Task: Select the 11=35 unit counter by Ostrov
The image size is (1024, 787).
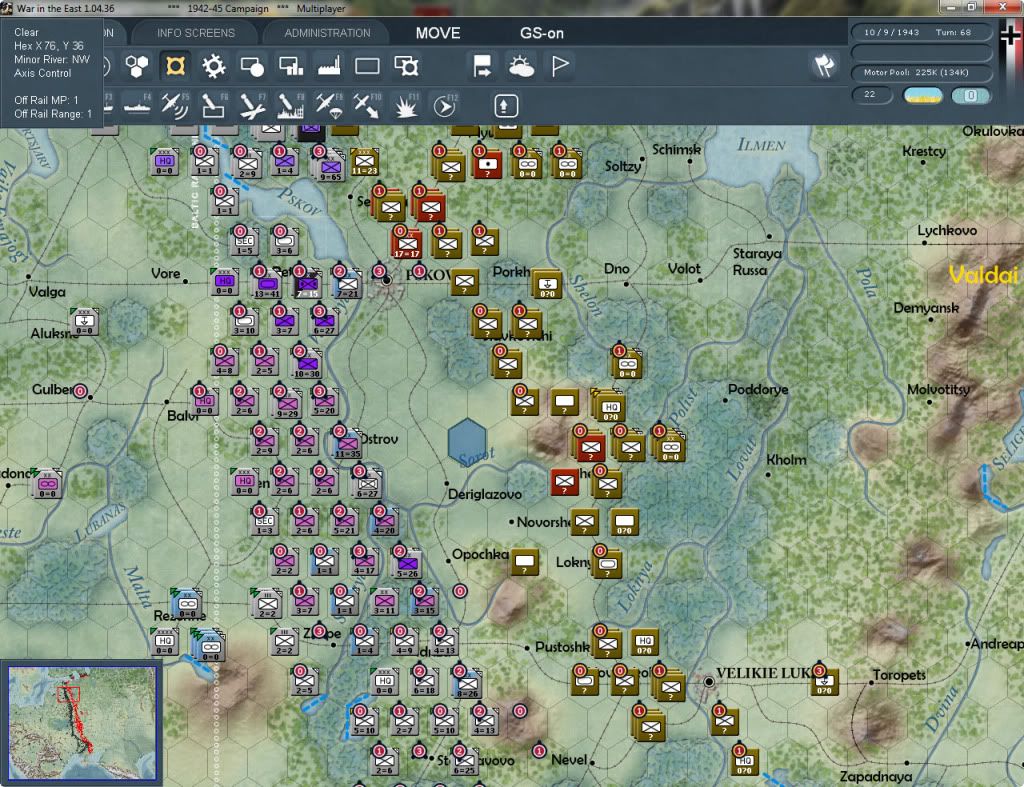Action: (347, 444)
